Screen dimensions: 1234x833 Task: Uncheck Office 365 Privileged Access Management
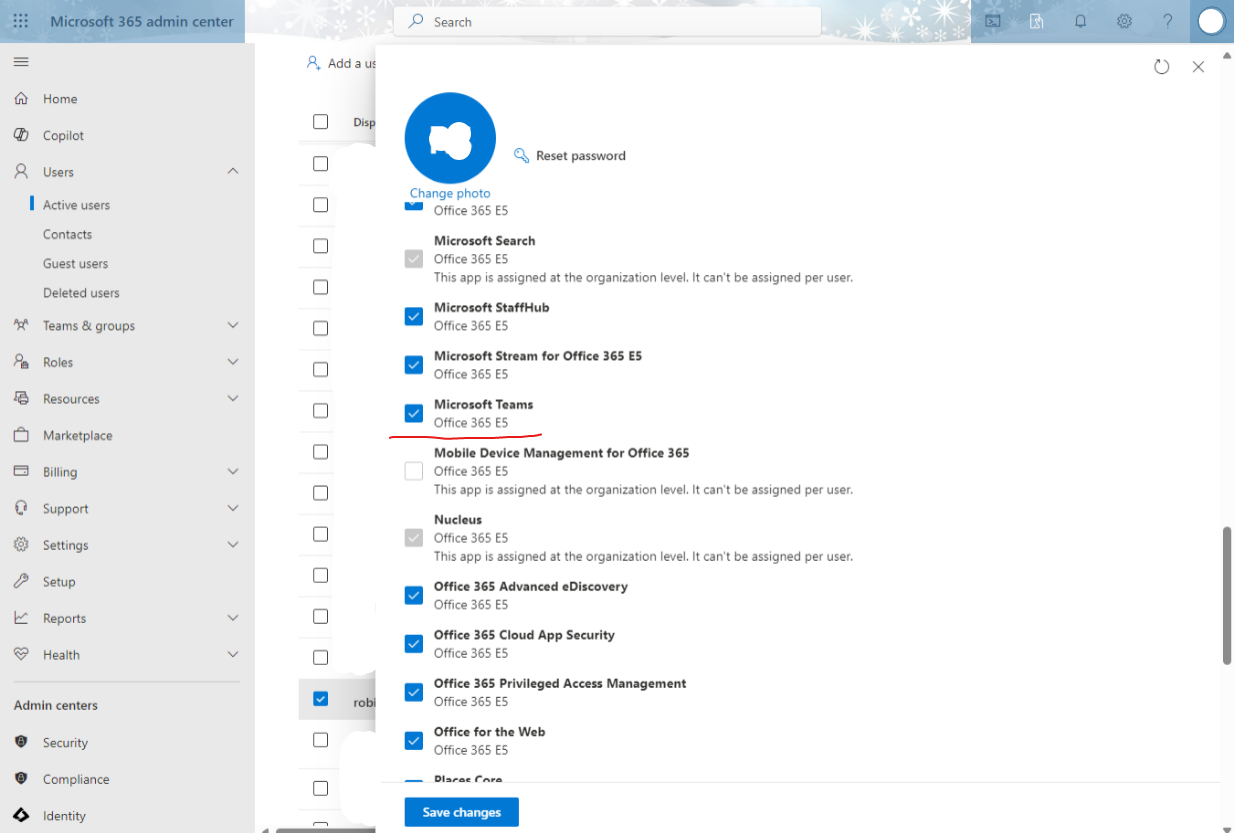414,692
